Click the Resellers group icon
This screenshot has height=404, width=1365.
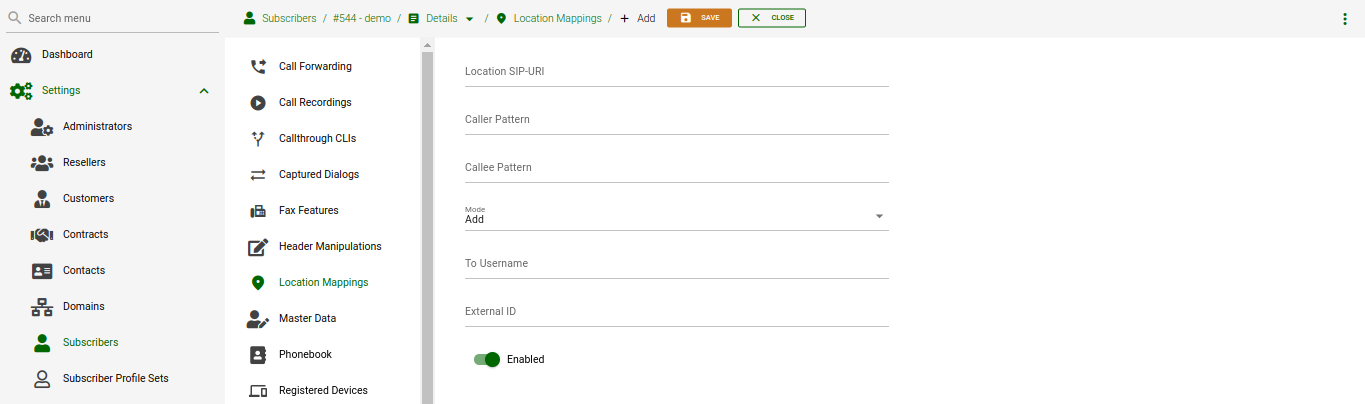[42, 163]
